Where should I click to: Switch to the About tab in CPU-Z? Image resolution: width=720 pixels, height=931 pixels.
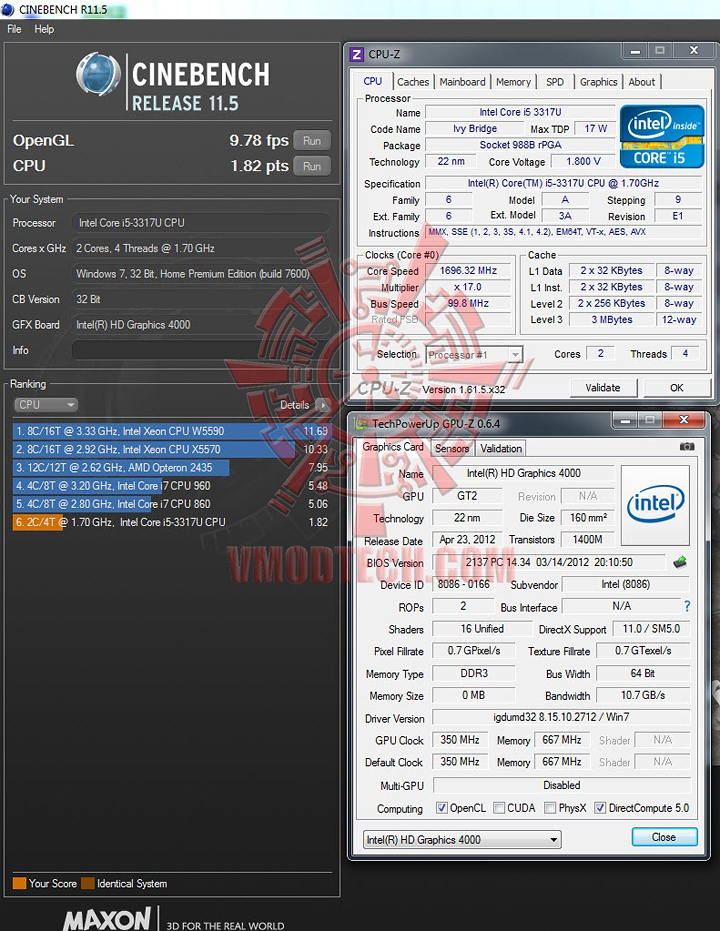point(642,82)
